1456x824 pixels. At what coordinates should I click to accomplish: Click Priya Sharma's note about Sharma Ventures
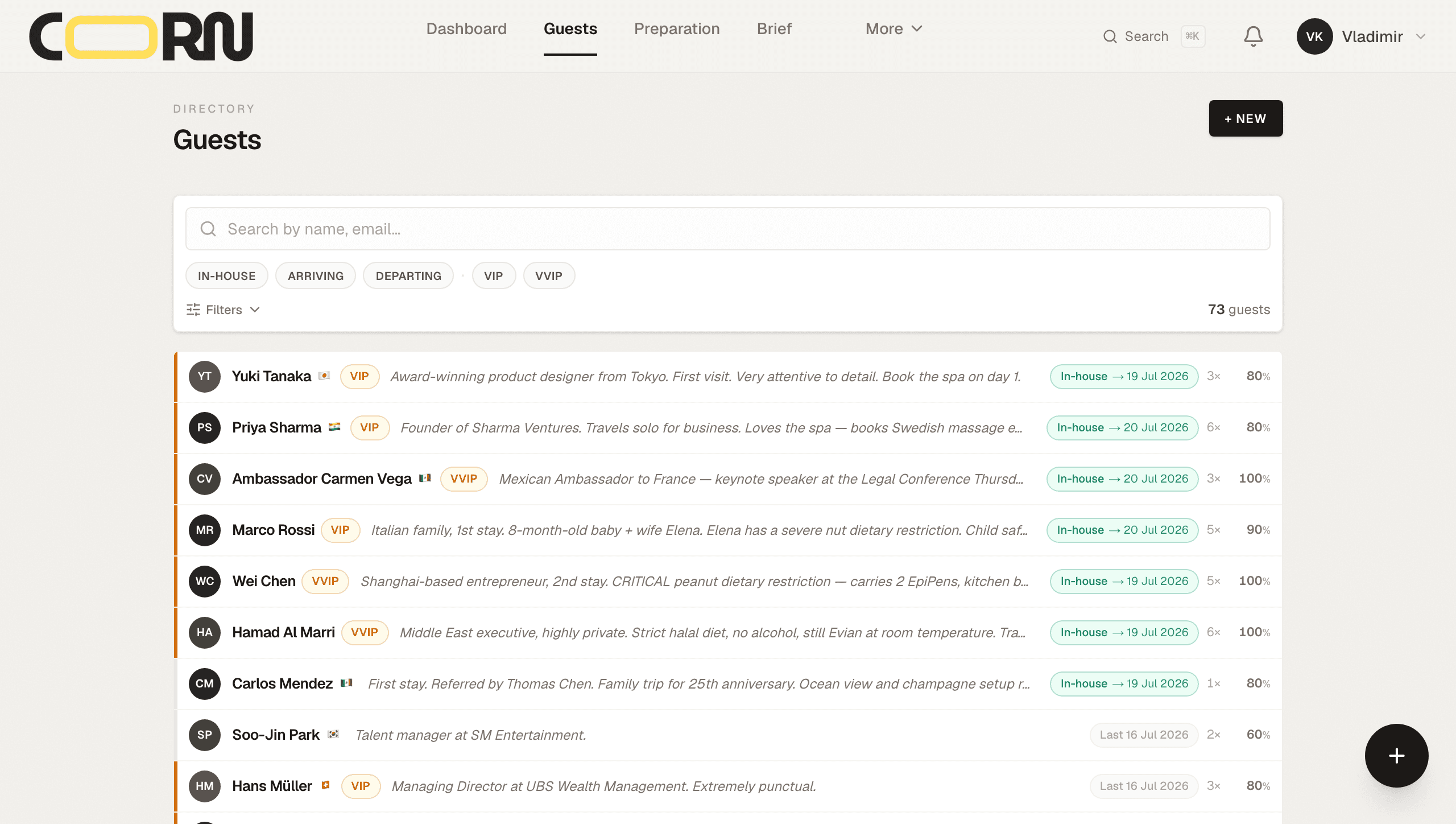pos(712,428)
